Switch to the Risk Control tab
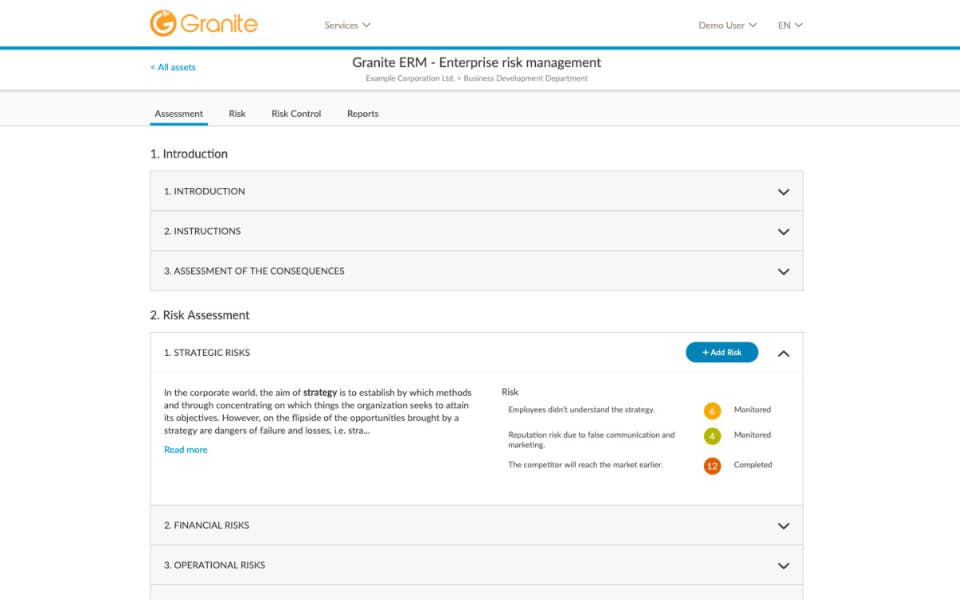The image size is (960, 600). click(x=296, y=114)
